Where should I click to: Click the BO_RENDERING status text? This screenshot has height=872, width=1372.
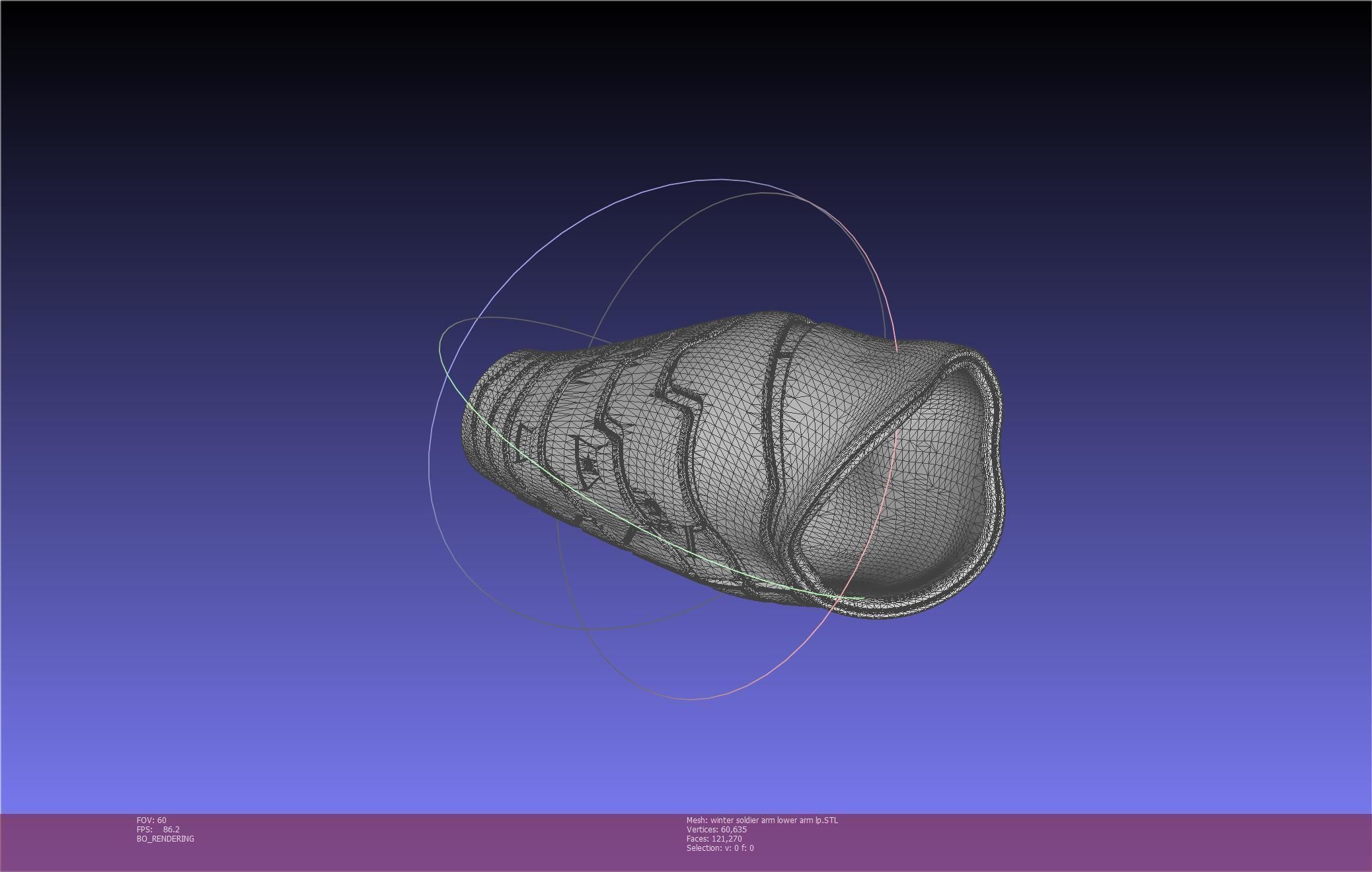pyautogui.click(x=165, y=838)
